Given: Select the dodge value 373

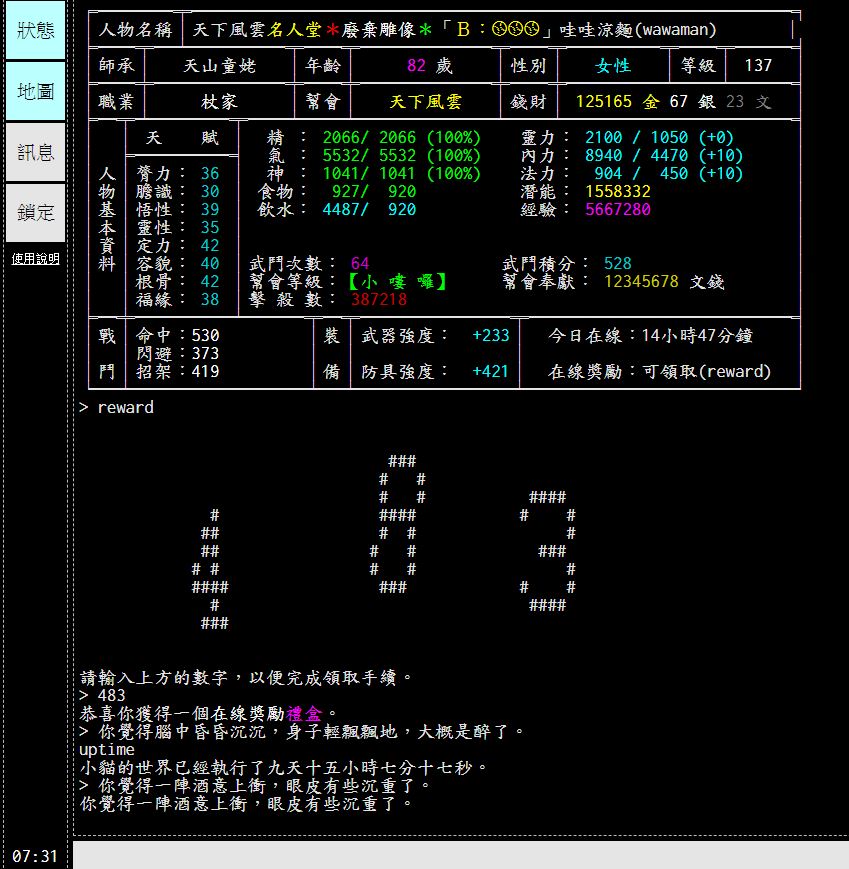Looking at the screenshot, I should coord(206,354).
